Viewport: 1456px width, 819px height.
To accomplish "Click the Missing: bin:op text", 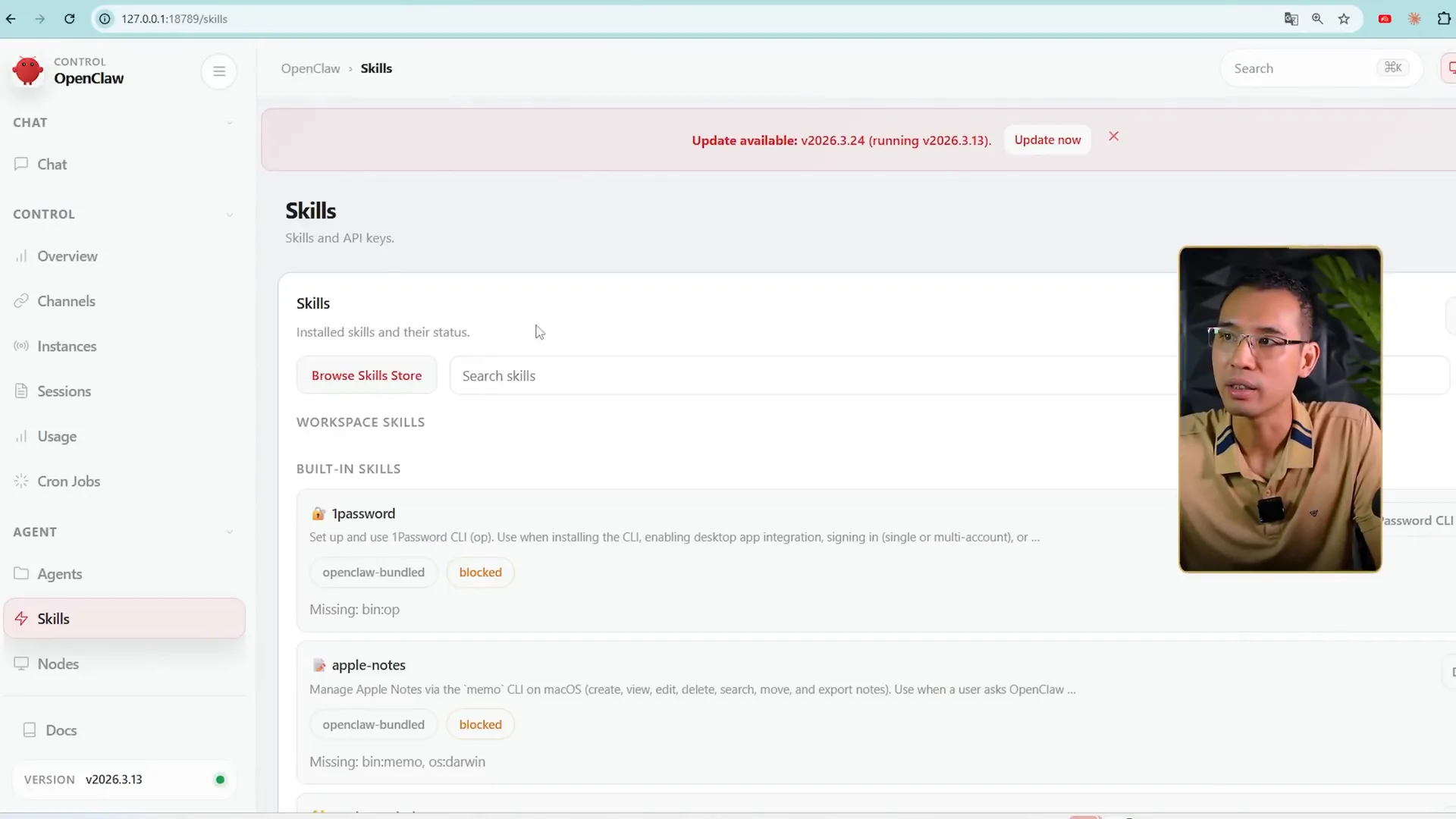I will pos(354,609).
